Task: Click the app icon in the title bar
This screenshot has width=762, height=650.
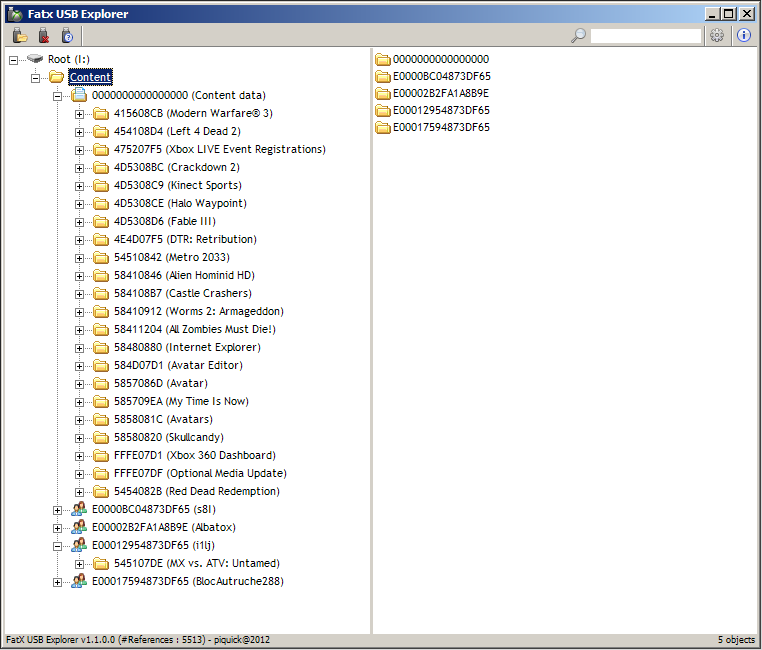Action: coord(15,14)
